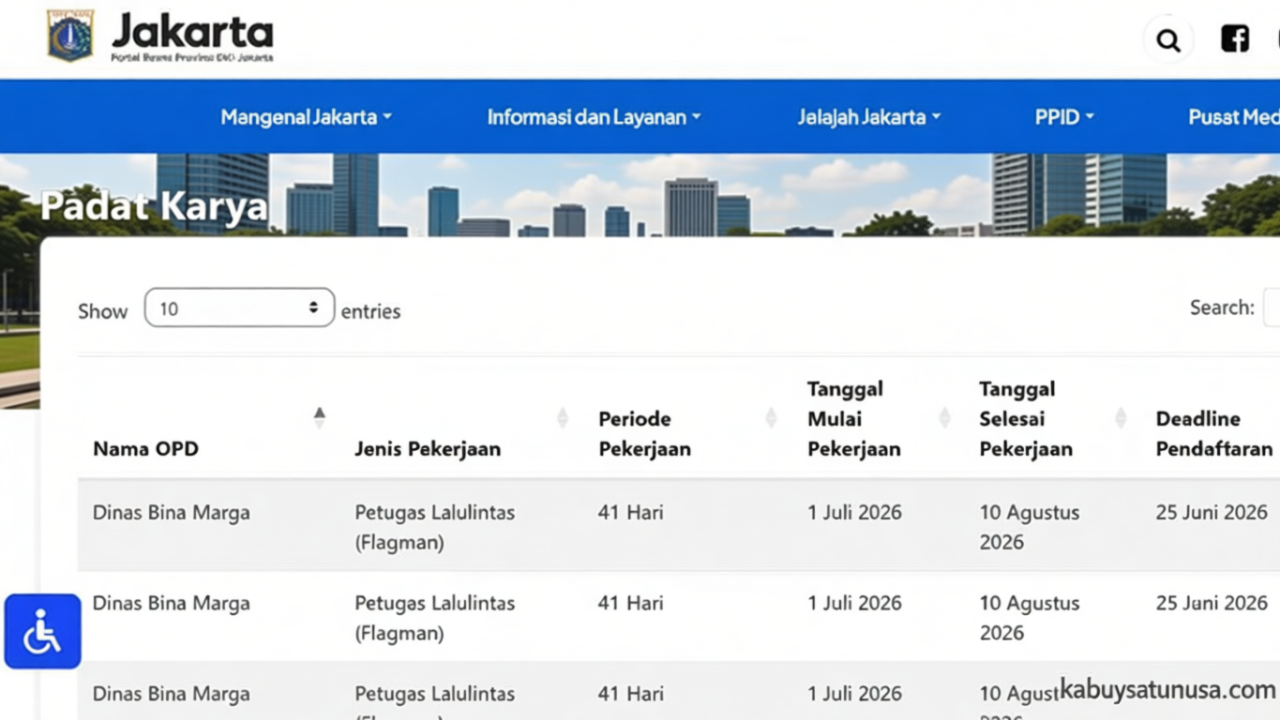
Task: Click first row Petugas Lalulintas (Flagman)
Action: click(x=435, y=527)
